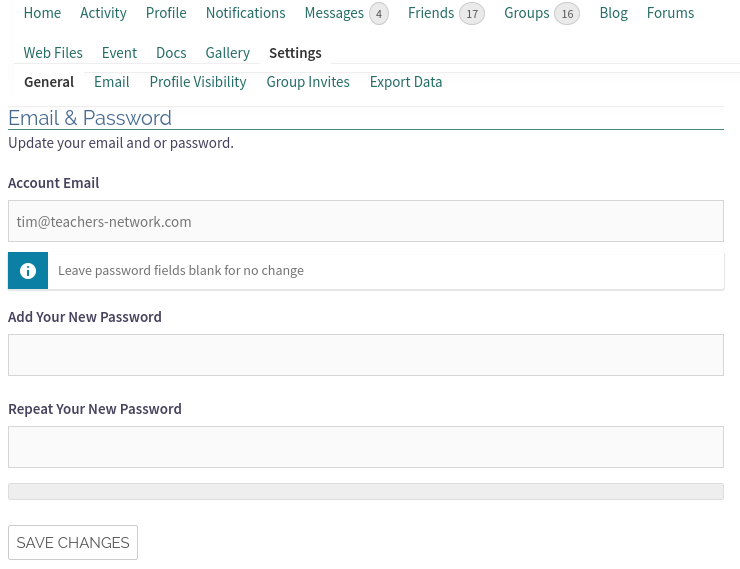Click the 'Account Email' label
Viewport: 740px width, 569px height.
click(53, 183)
